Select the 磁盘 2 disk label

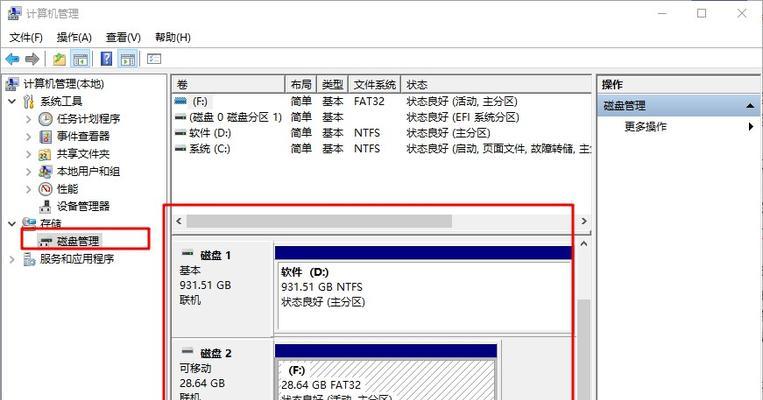pyautogui.click(x=216, y=353)
